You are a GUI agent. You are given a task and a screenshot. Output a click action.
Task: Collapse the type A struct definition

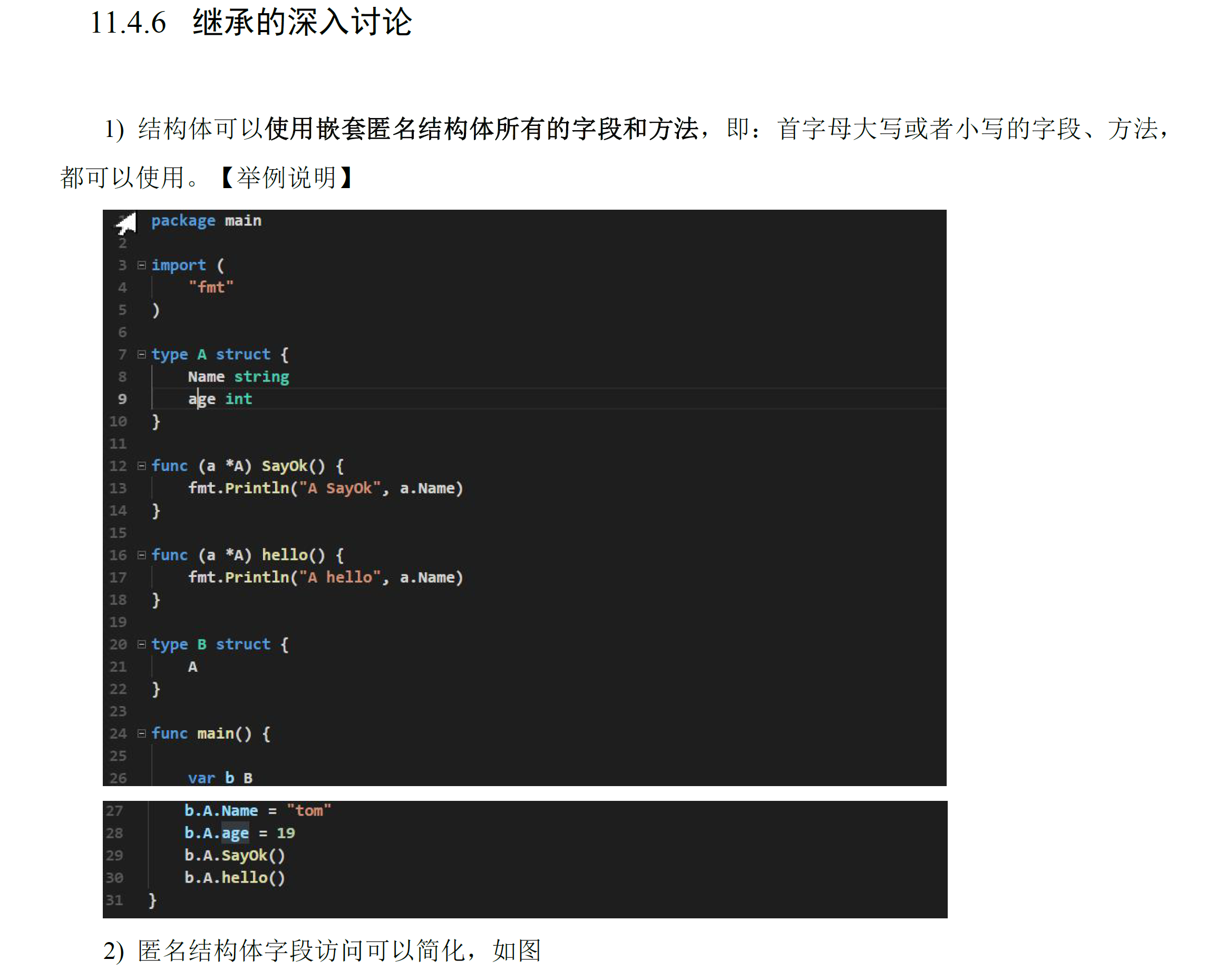click(141, 354)
